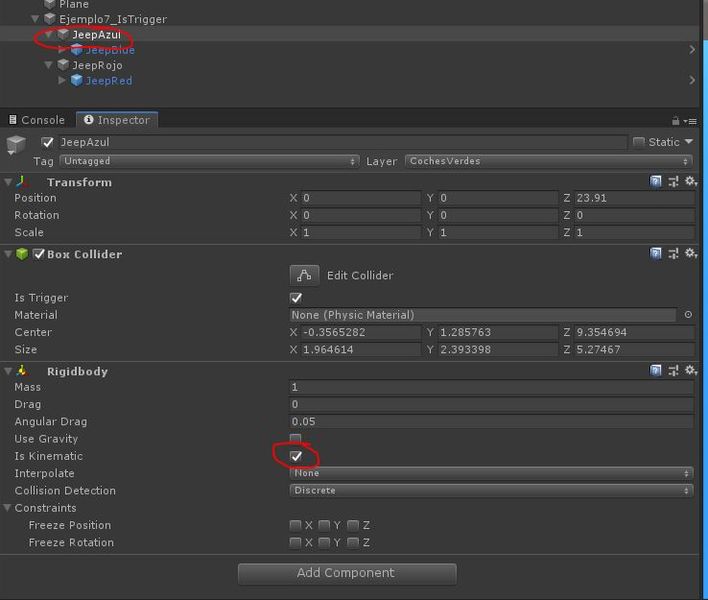Switch to the Console tab
This screenshot has width=708, height=600.
(x=37, y=120)
